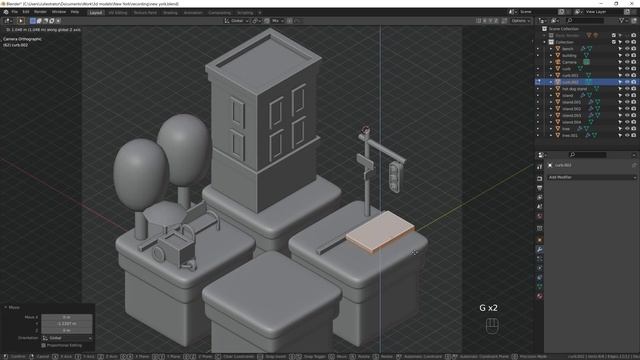Screen dimensions: 640x360
Task: Open View Layer properties tab
Action: tap(540, 197)
